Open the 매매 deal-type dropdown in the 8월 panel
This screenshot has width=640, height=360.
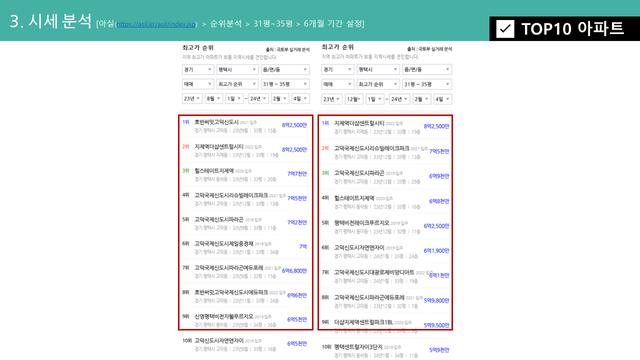click(x=198, y=84)
